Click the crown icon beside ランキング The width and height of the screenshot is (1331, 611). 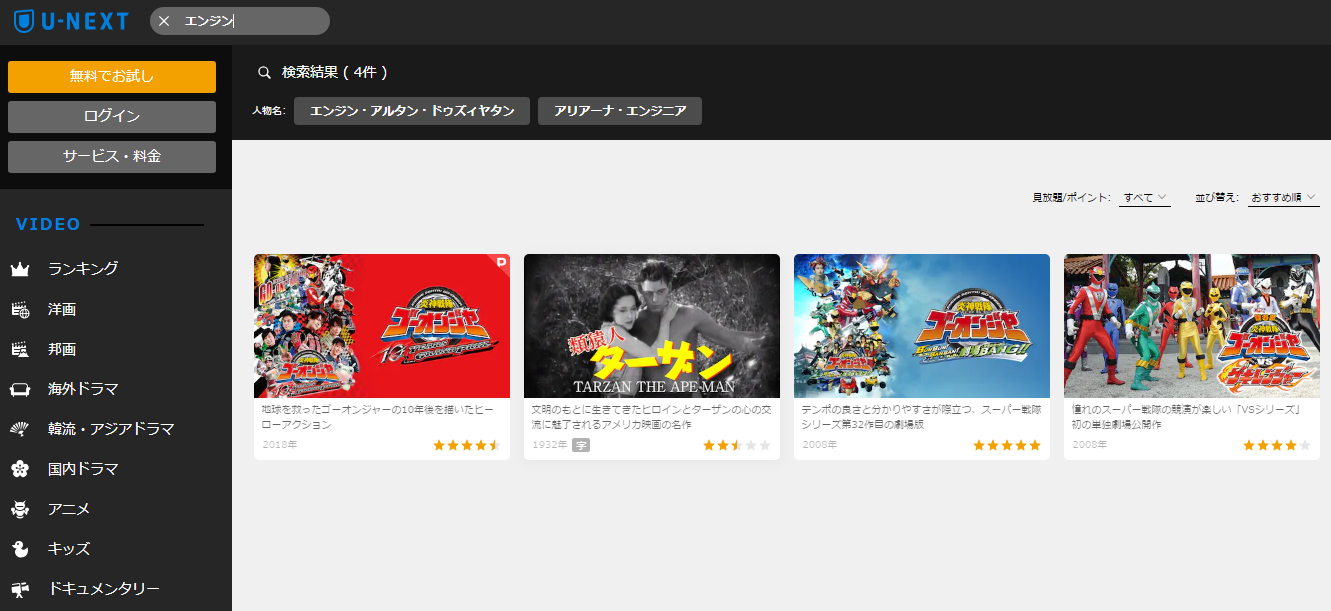tap(20, 269)
